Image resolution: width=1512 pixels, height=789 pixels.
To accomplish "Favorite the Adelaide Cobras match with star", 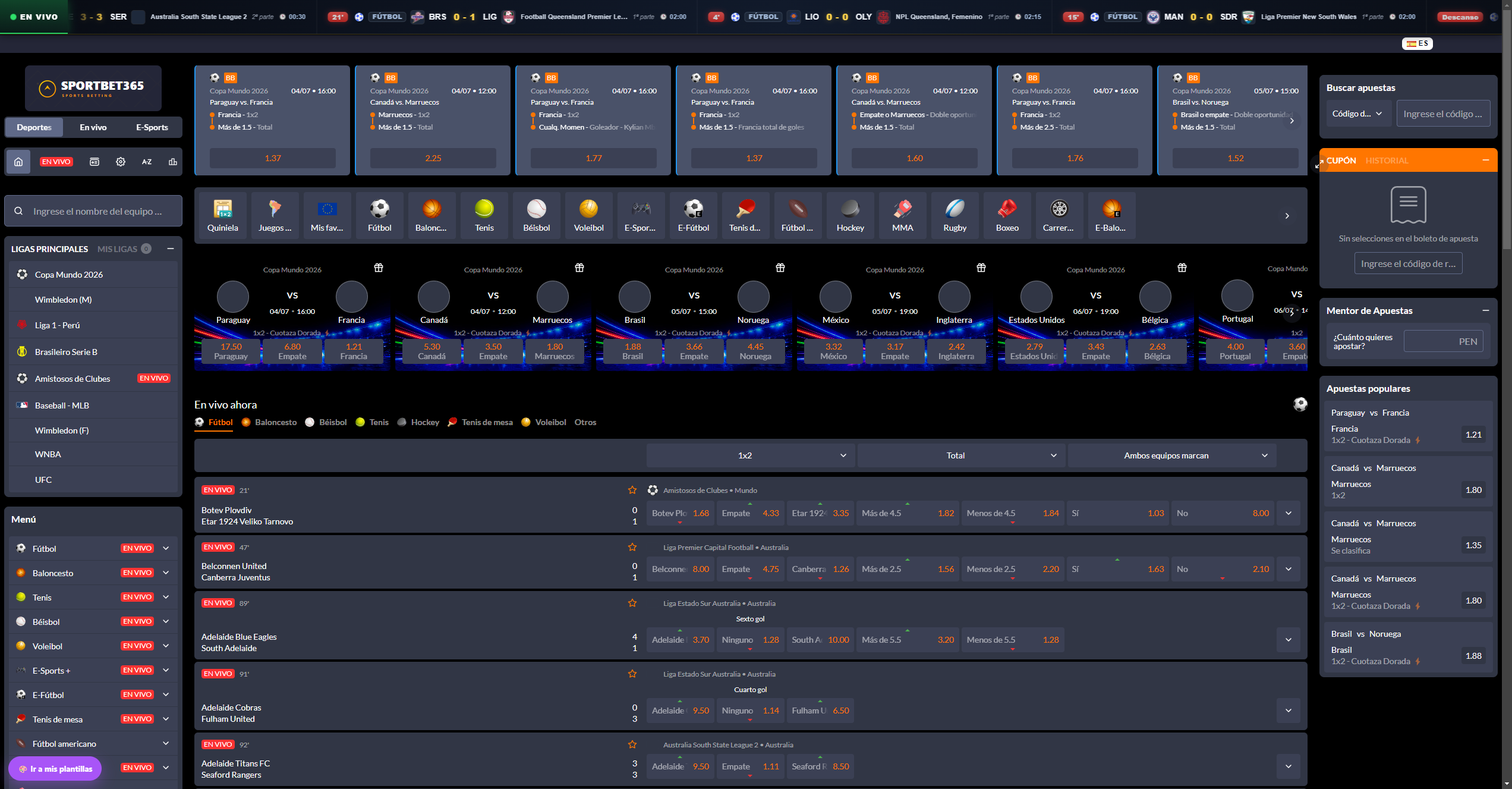I will click(632, 674).
